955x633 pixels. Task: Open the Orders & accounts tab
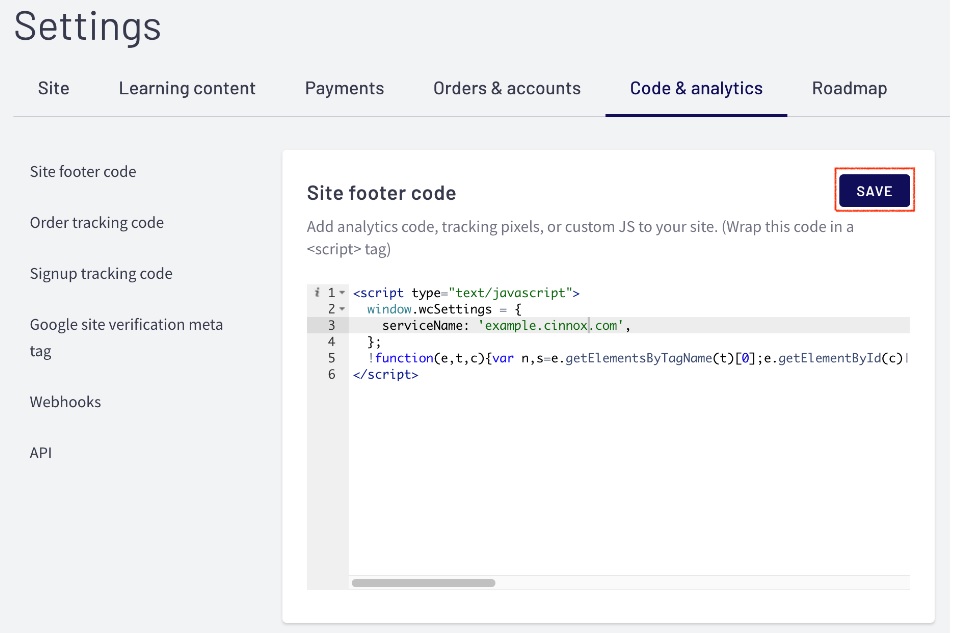click(507, 88)
